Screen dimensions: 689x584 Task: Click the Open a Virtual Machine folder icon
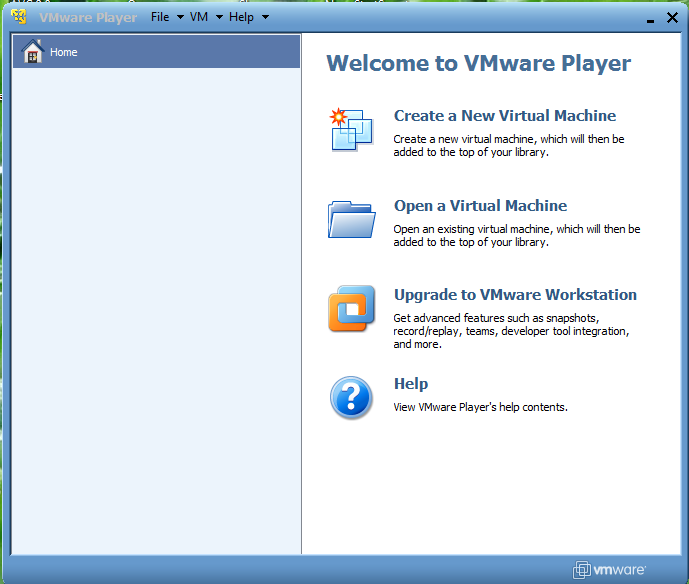352,219
